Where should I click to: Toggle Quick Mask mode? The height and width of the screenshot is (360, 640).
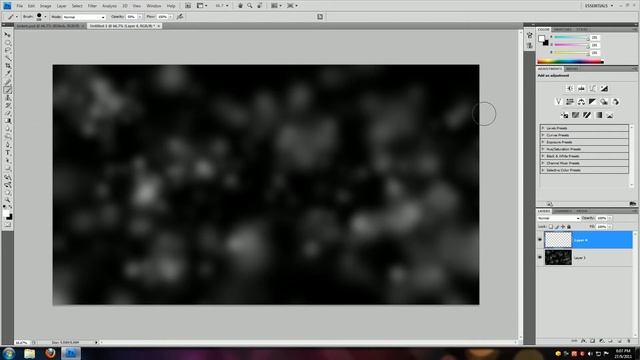[x=8, y=224]
